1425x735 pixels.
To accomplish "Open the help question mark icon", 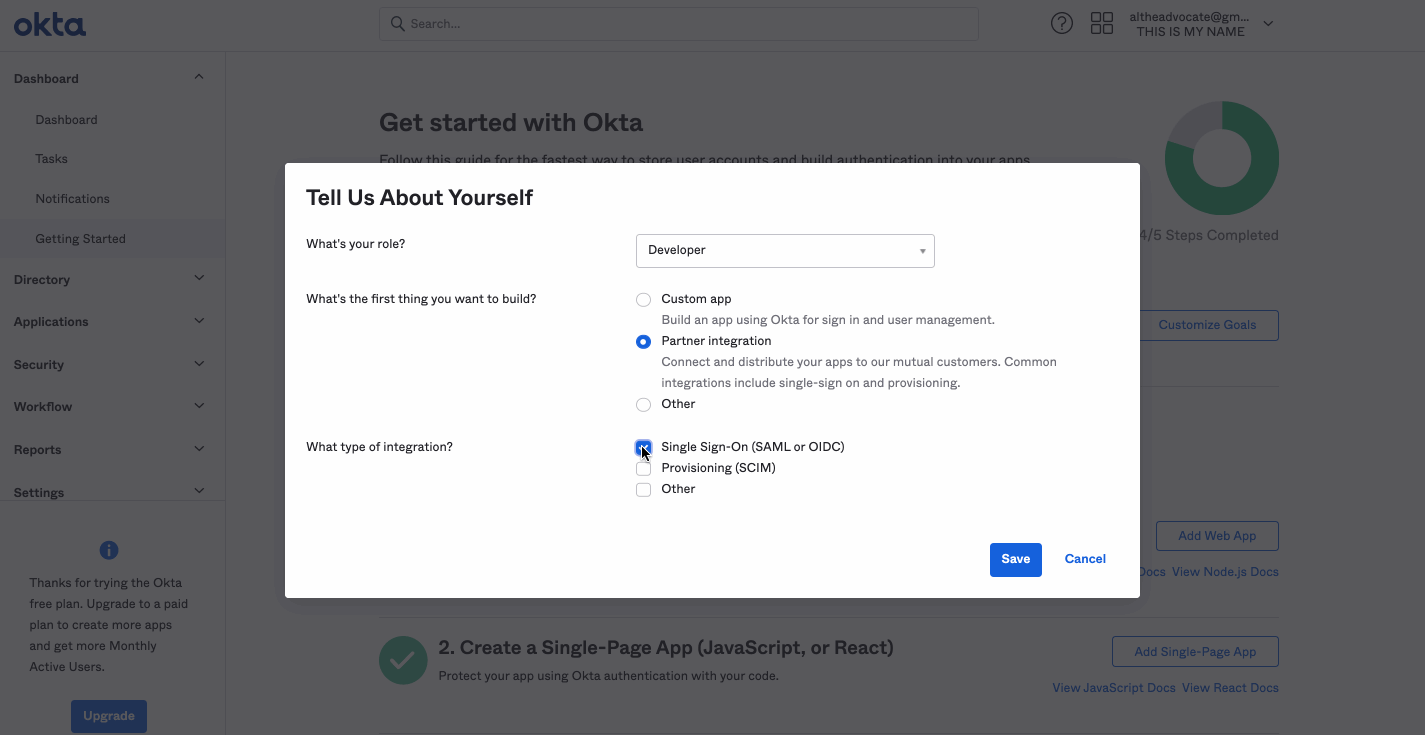I will (x=1062, y=24).
